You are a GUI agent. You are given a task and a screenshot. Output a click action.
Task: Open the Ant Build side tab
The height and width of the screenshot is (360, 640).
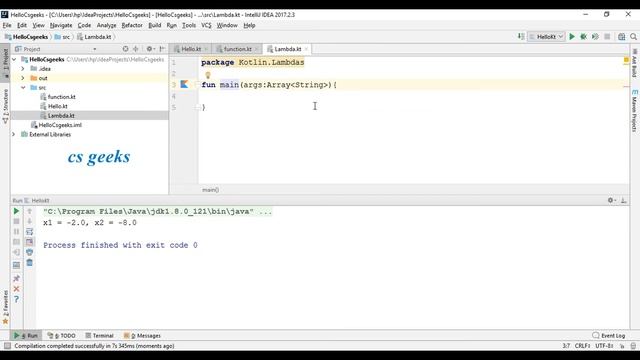[x=635, y=63]
